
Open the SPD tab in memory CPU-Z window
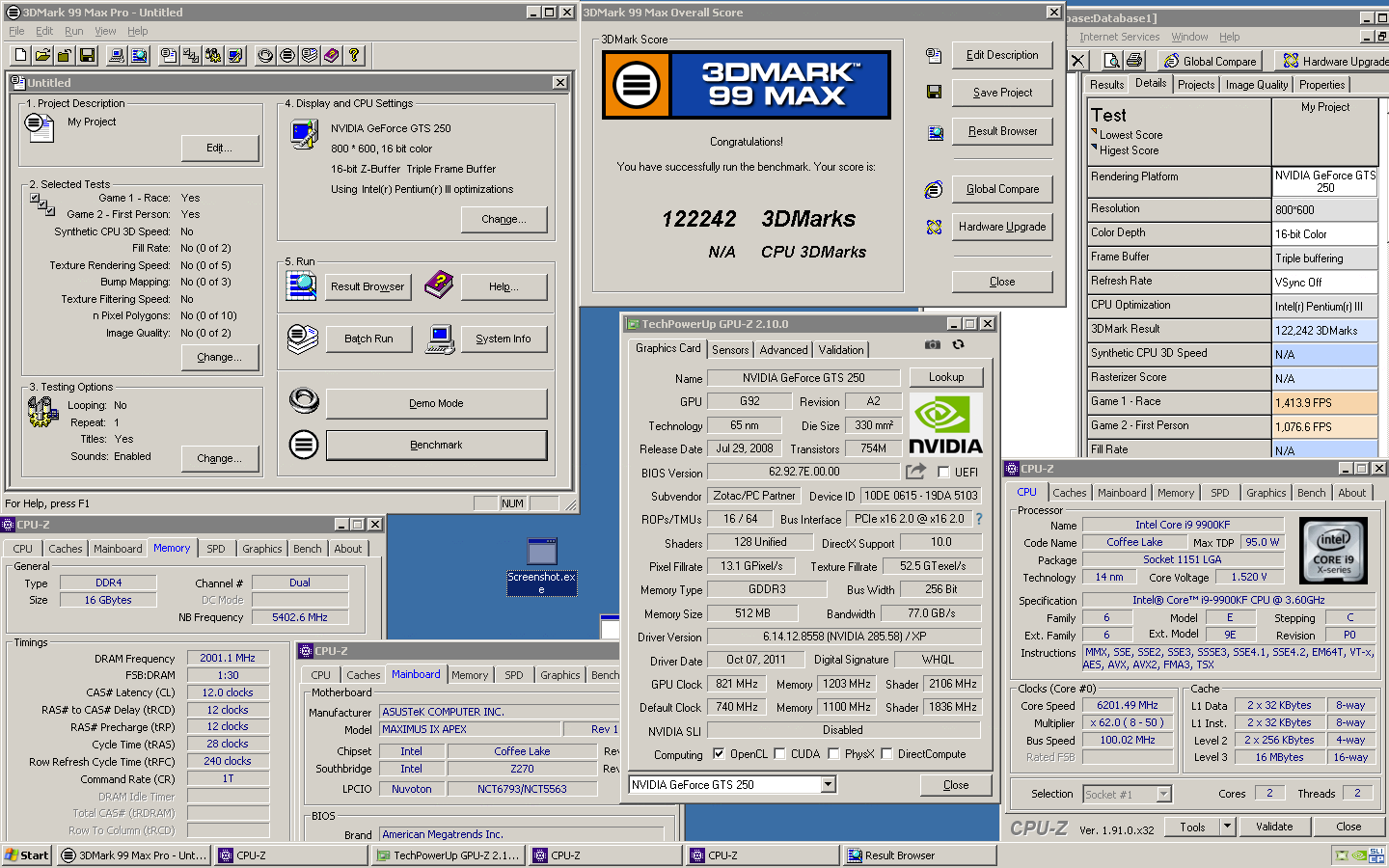tap(216, 549)
